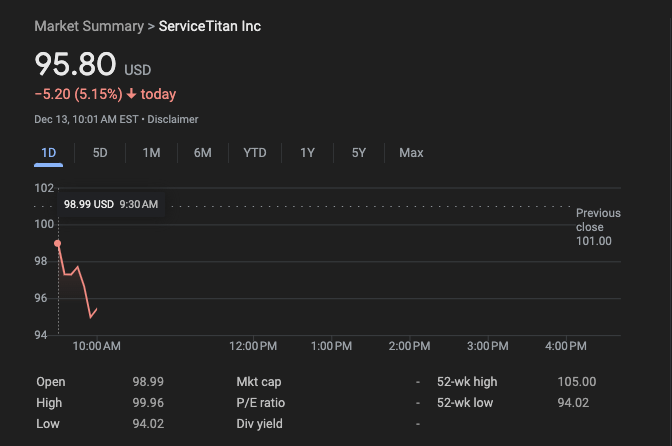Click the 98.99 USD 9:30 AM tooltip
Screen dimensions: 672x446
coord(110,204)
